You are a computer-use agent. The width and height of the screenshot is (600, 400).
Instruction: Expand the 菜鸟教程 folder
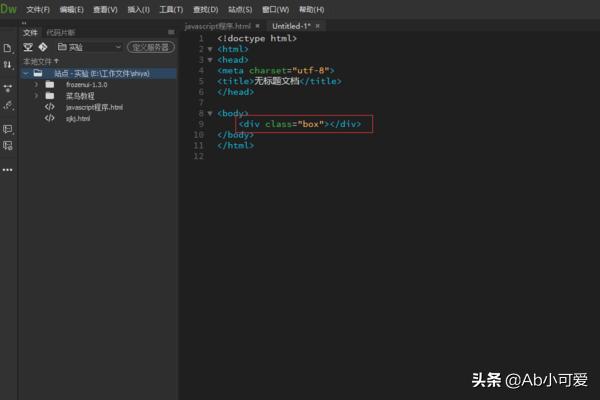click(36, 96)
